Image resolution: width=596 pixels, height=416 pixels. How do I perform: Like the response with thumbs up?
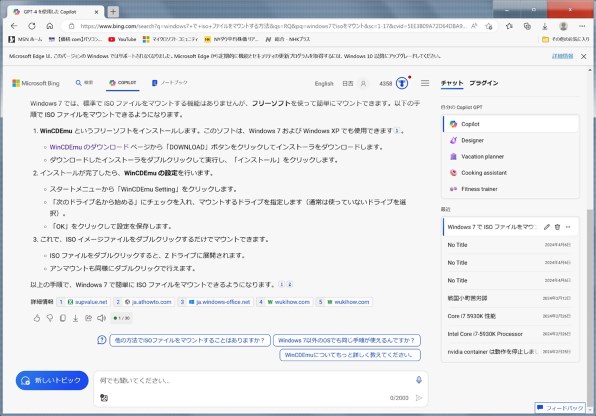click(37, 318)
